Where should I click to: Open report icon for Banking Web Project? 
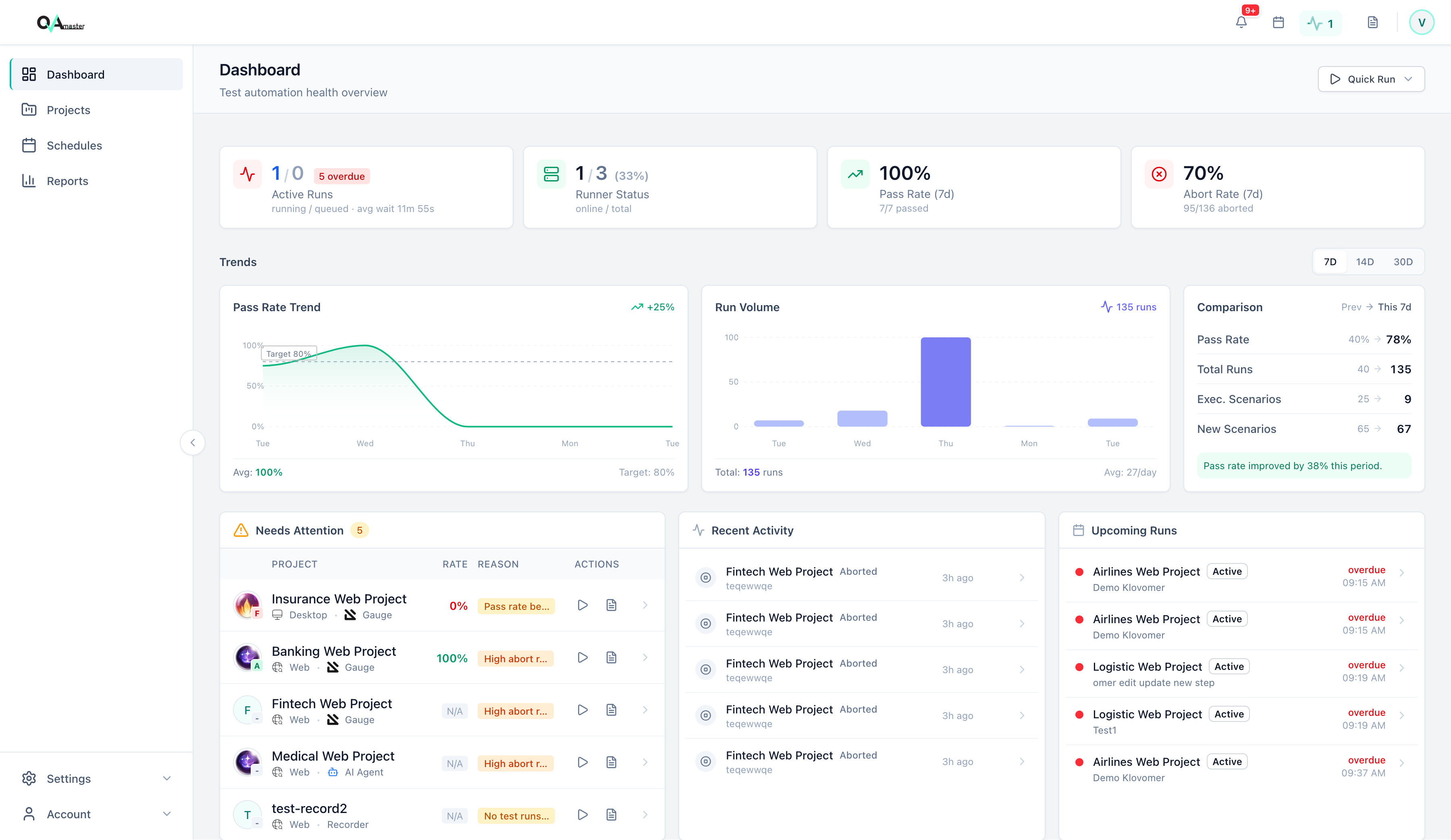(611, 657)
